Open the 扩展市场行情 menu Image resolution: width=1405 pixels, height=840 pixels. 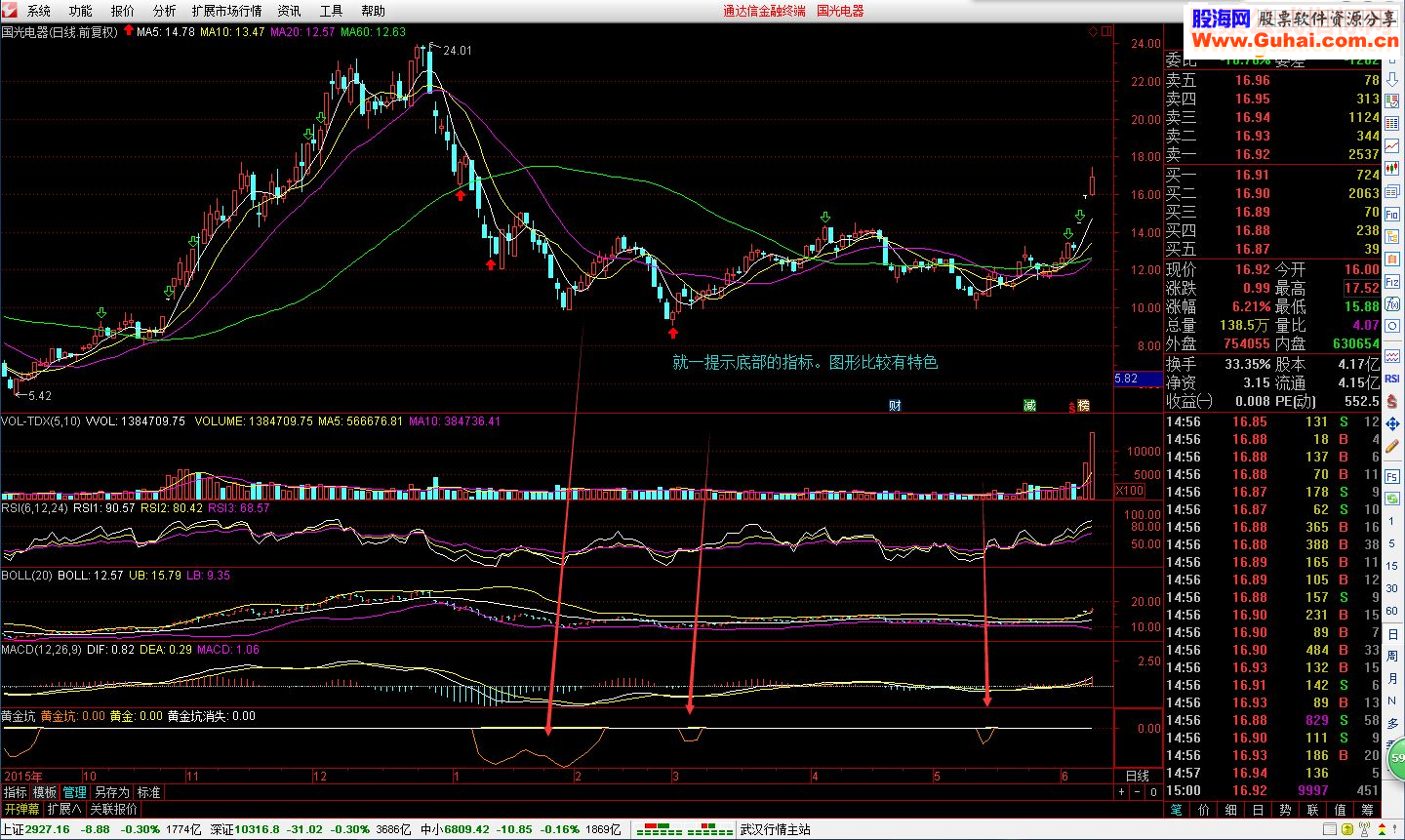[227, 11]
